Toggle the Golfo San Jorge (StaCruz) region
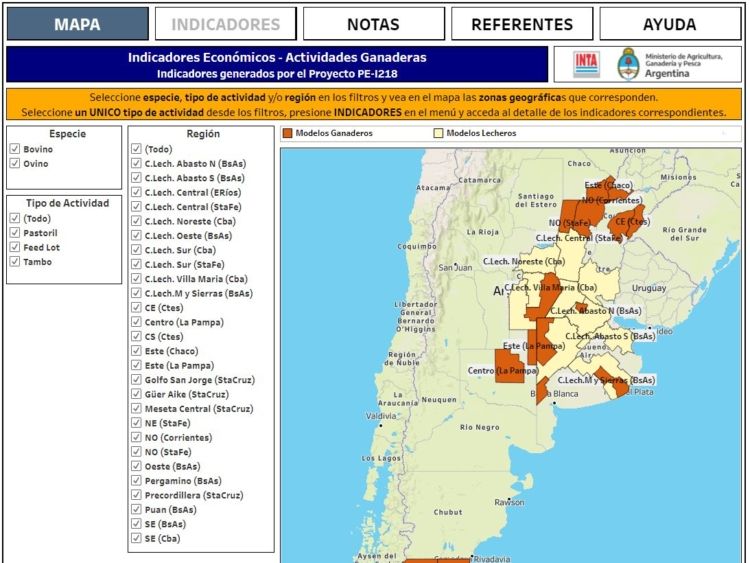 (x=136, y=380)
